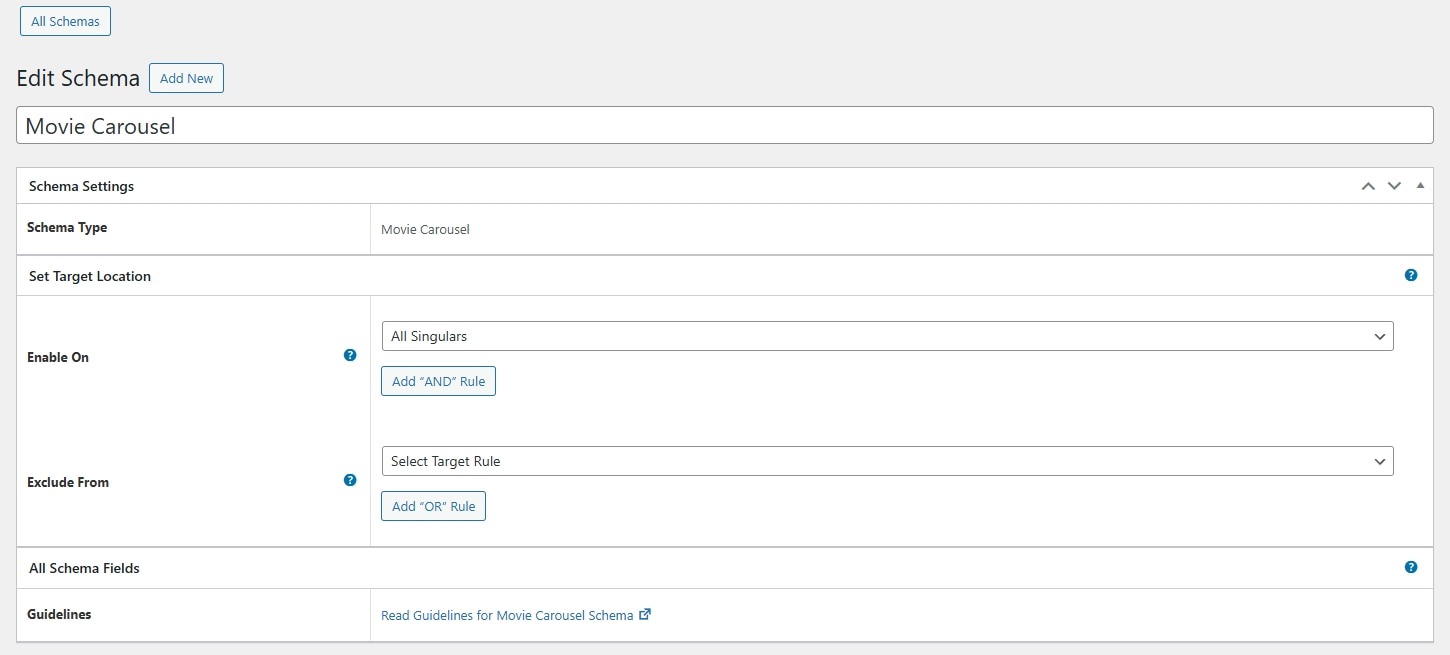Read Guidelines for Movie Carousel Schema
Image resolution: width=1450 pixels, height=655 pixels.
(505, 614)
